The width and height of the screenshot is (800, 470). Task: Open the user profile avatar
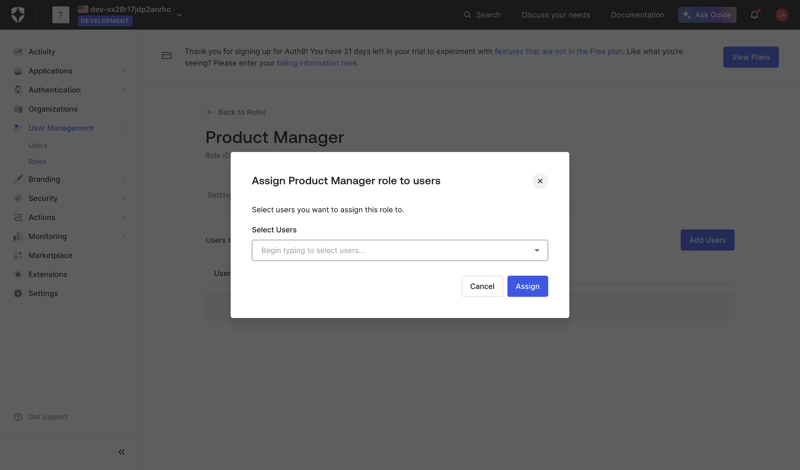(x=782, y=15)
